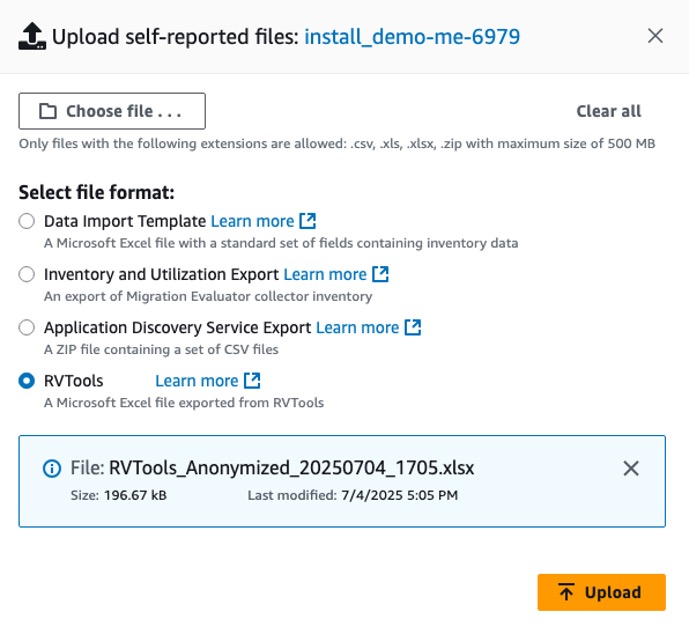Open Learn more link for Data Import Template
This screenshot has height=634, width=689.
252,221
